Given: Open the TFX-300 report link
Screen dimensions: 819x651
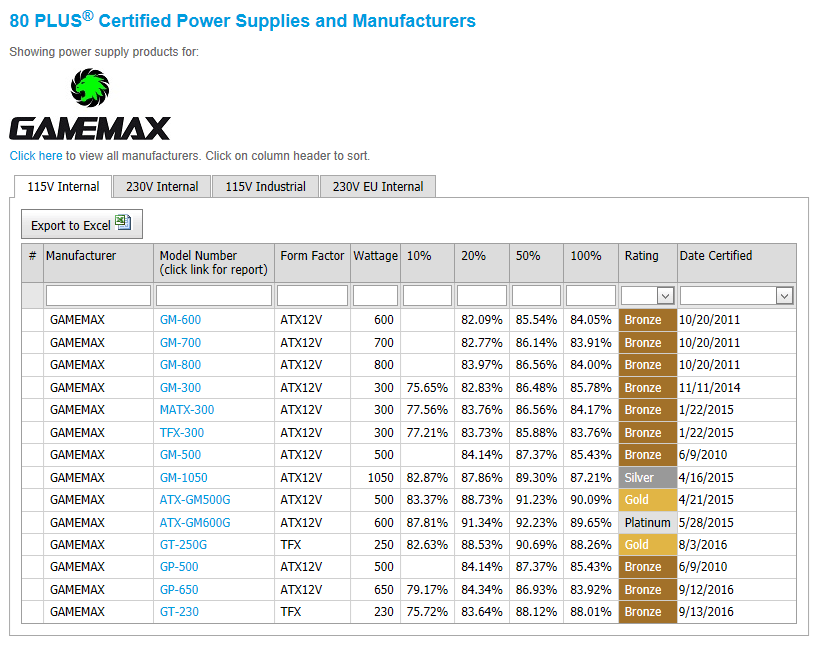Looking at the screenshot, I should [x=182, y=433].
